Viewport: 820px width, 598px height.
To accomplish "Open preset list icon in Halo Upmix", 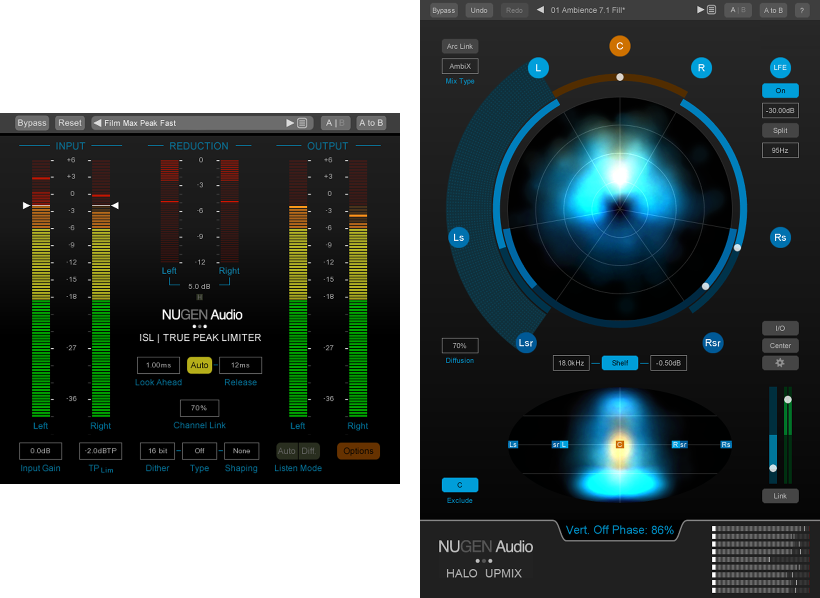I will click(711, 10).
